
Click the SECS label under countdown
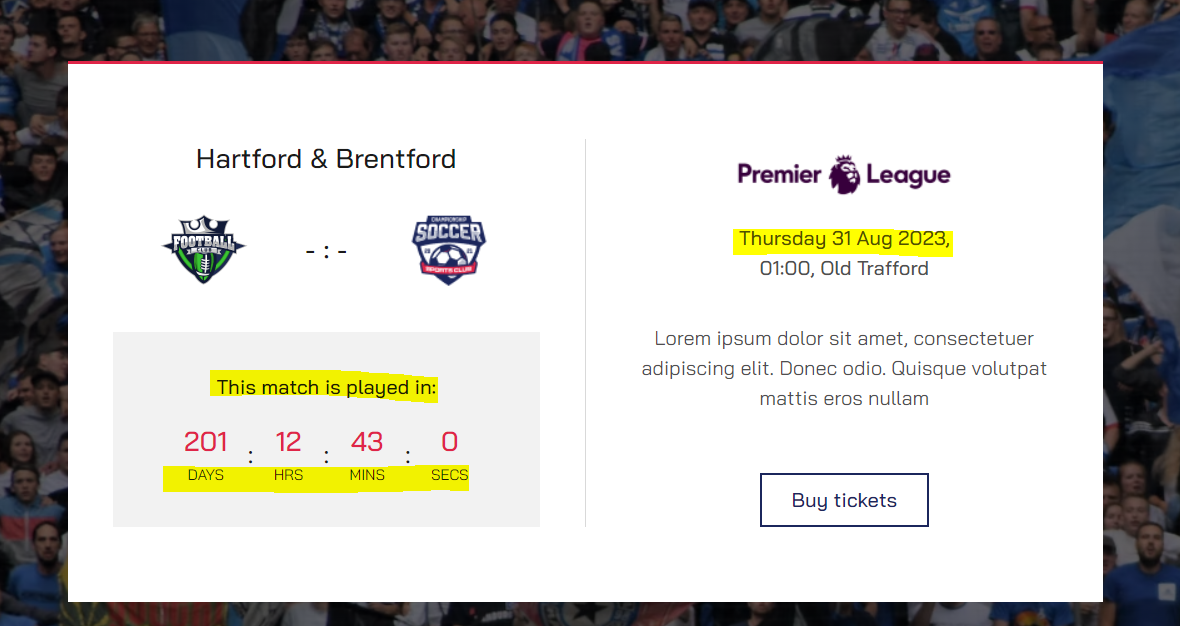(449, 475)
